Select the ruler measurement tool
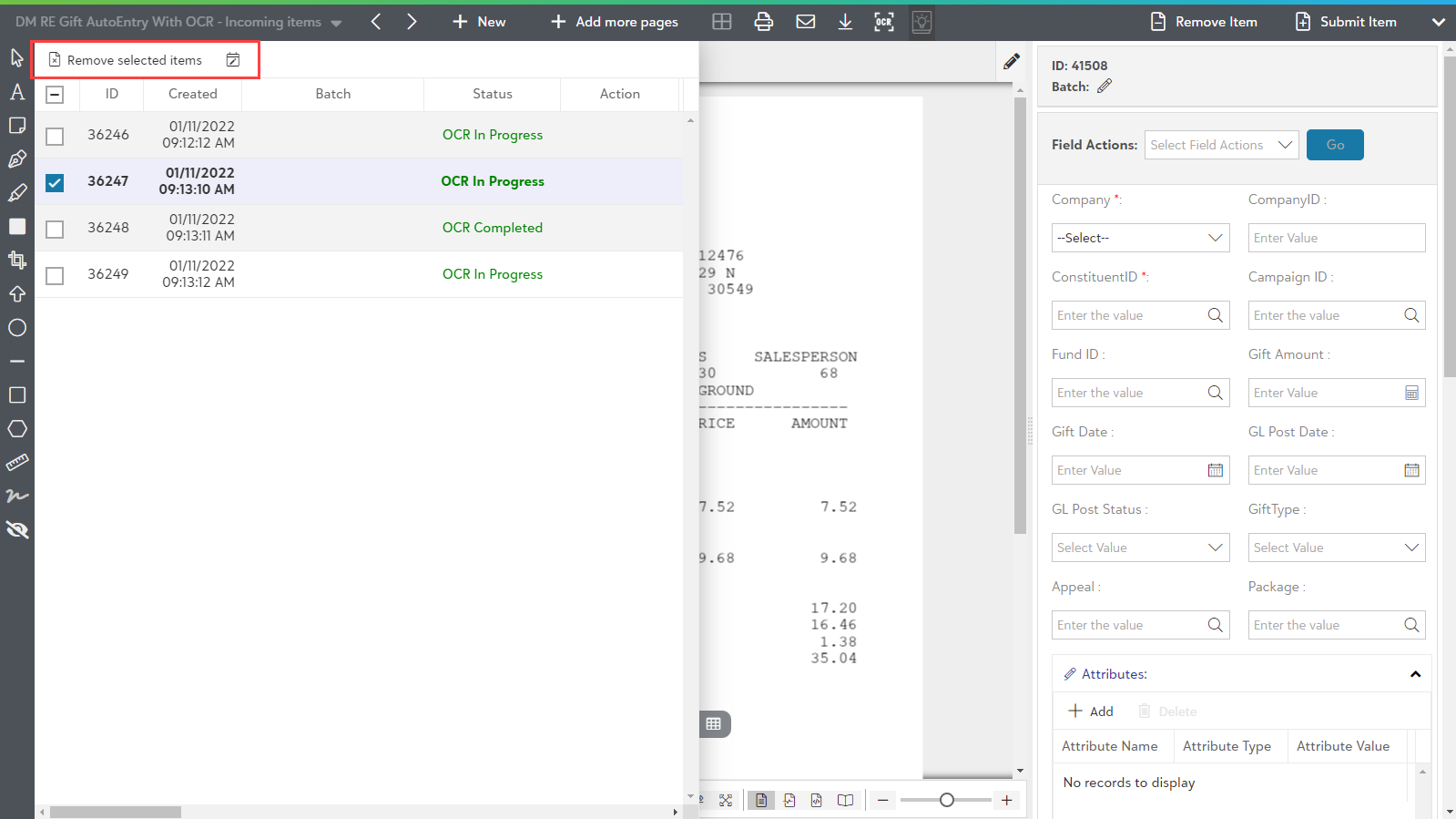 [17, 463]
